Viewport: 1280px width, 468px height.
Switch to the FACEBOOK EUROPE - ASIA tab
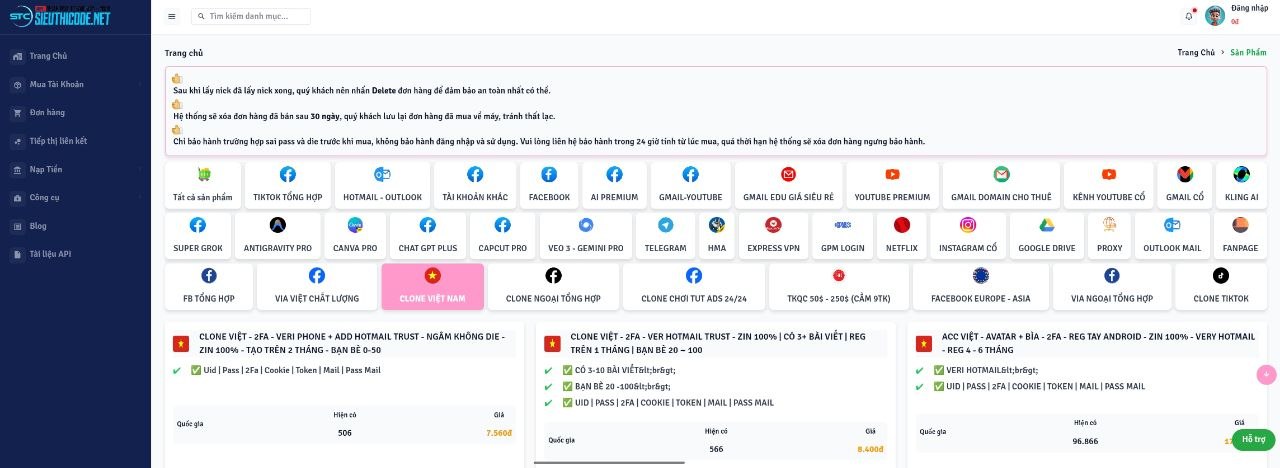click(980, 286)
